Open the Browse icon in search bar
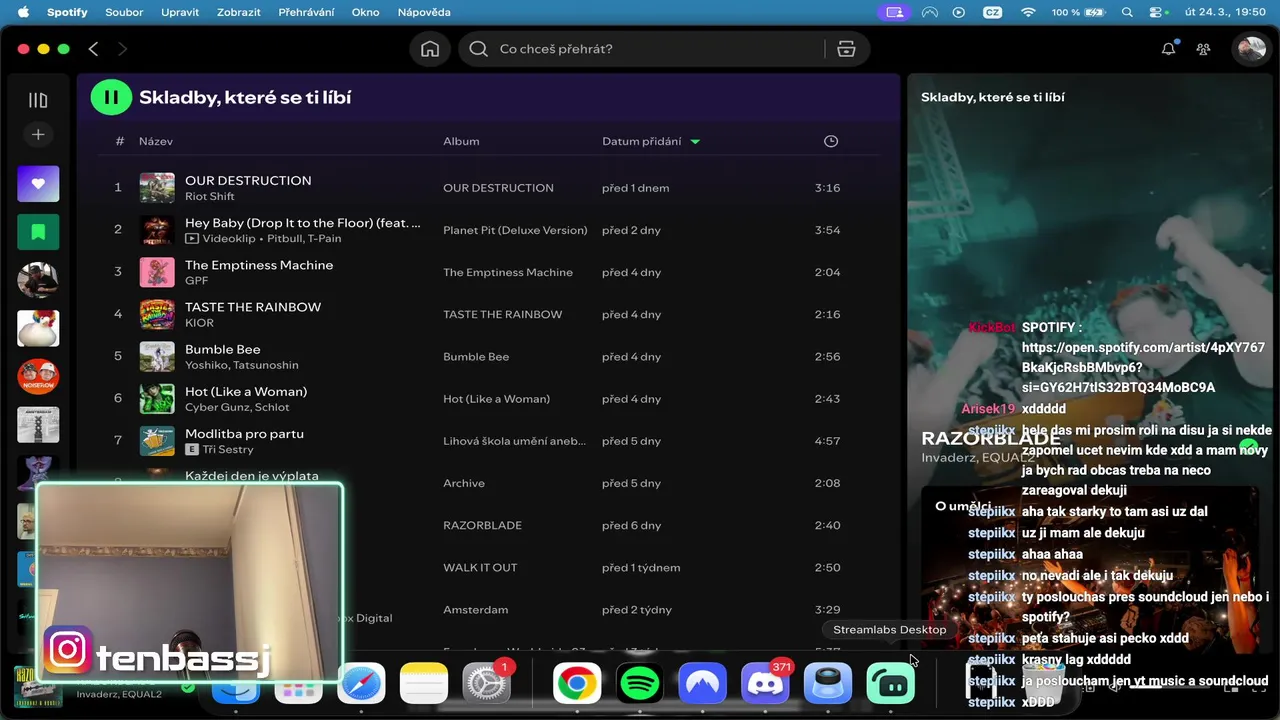 pos(846,49)
